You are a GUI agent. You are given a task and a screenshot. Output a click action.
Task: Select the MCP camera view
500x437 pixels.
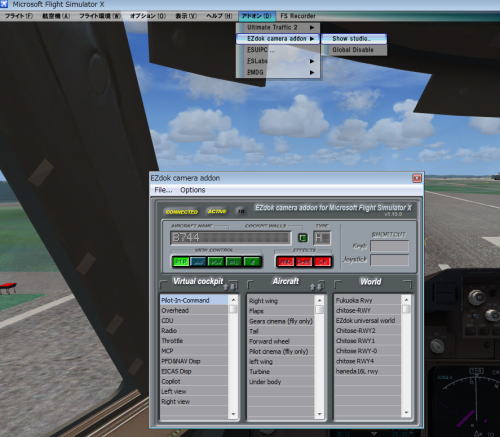click(x=195, y=351)
